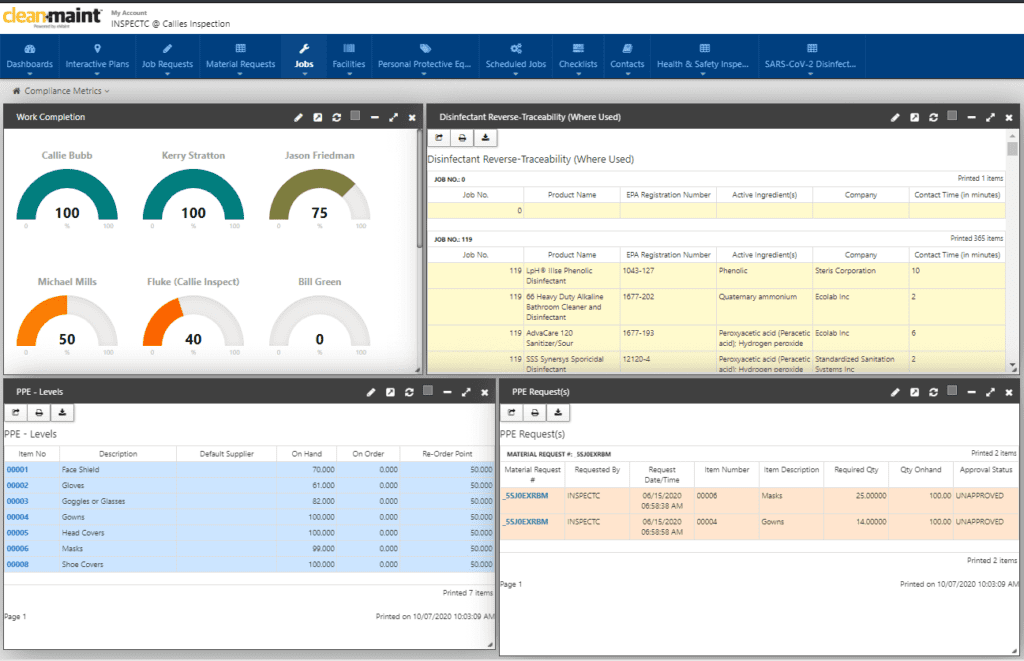Image resolution: width=1024 pixels, height=661 pixels.
Task: Print the PPE Request(s) report
Action: click(x=534, y=412)
